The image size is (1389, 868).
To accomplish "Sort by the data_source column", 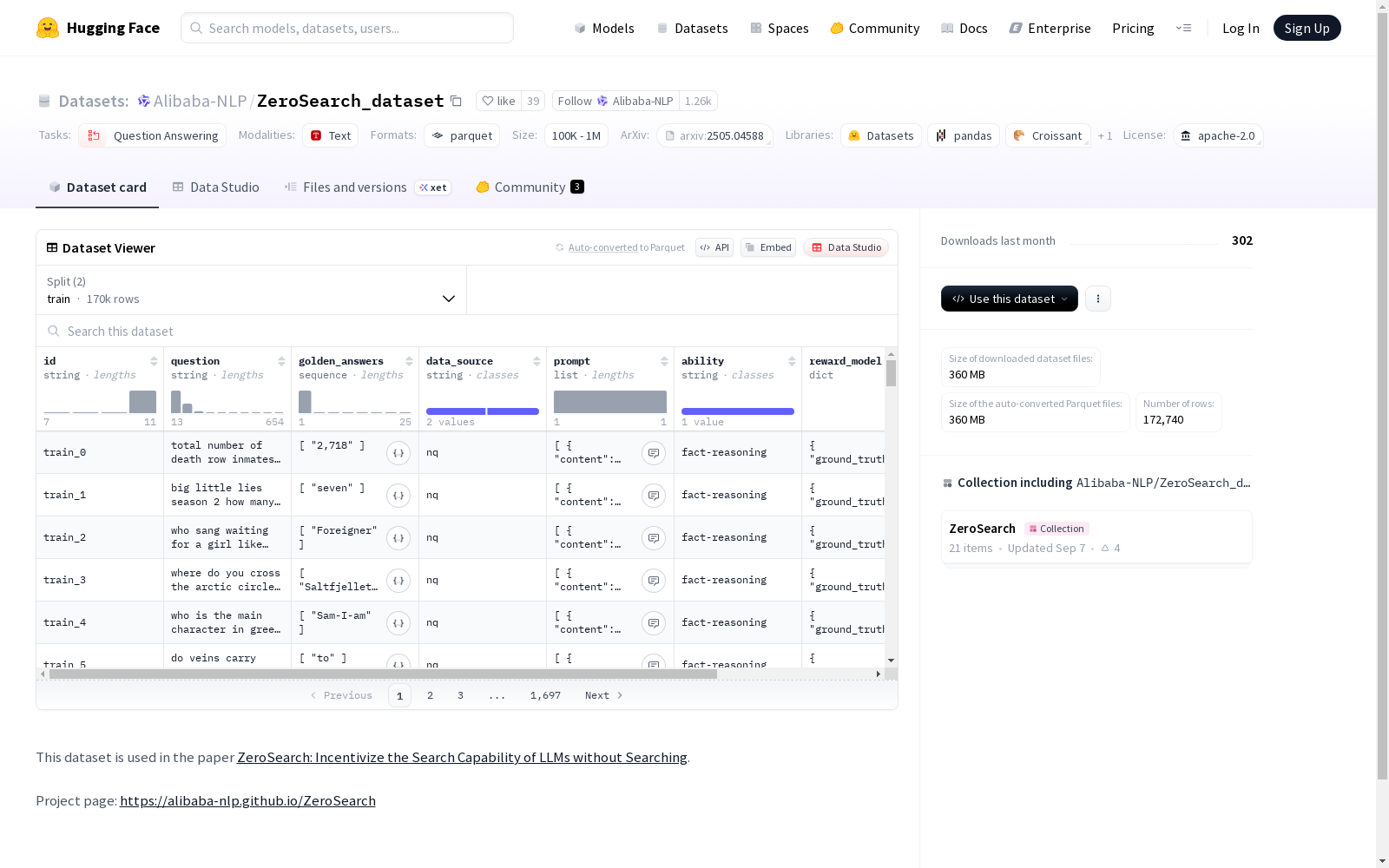I will [x=537, y=361].
